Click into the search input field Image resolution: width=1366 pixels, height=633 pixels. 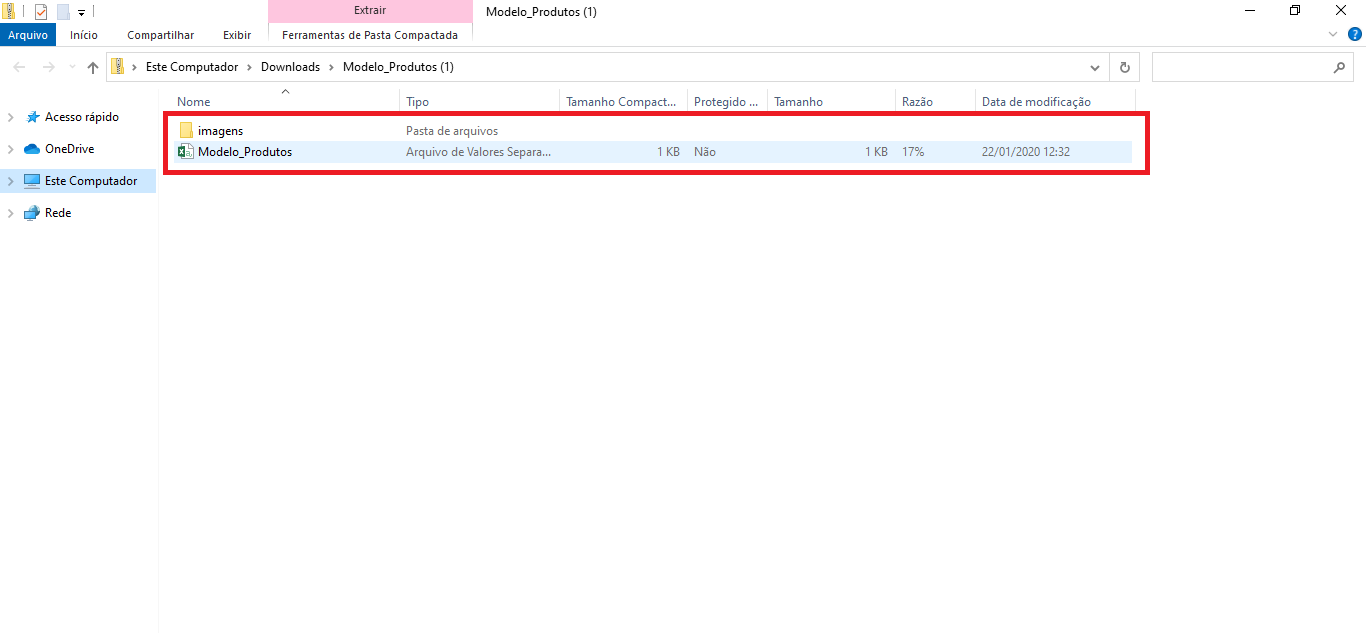[1240, 67]
